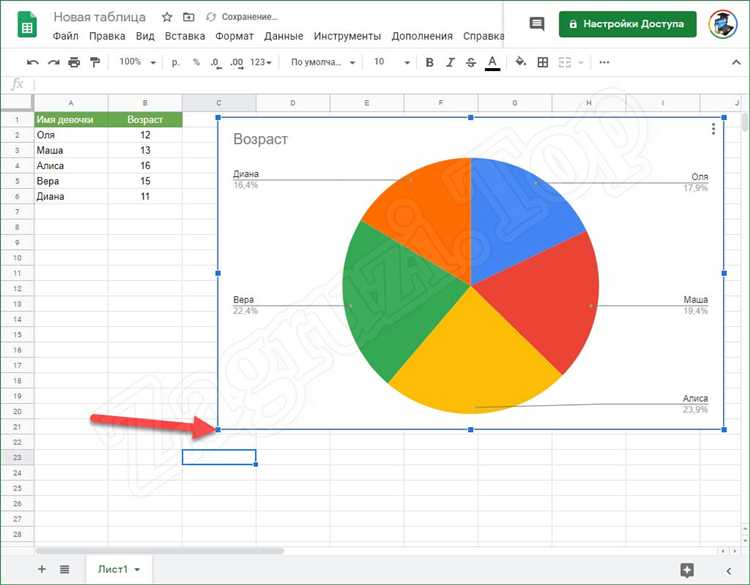Open the comments history icon
This screenshot has height=585, width=750.
(x=537, y=24)
